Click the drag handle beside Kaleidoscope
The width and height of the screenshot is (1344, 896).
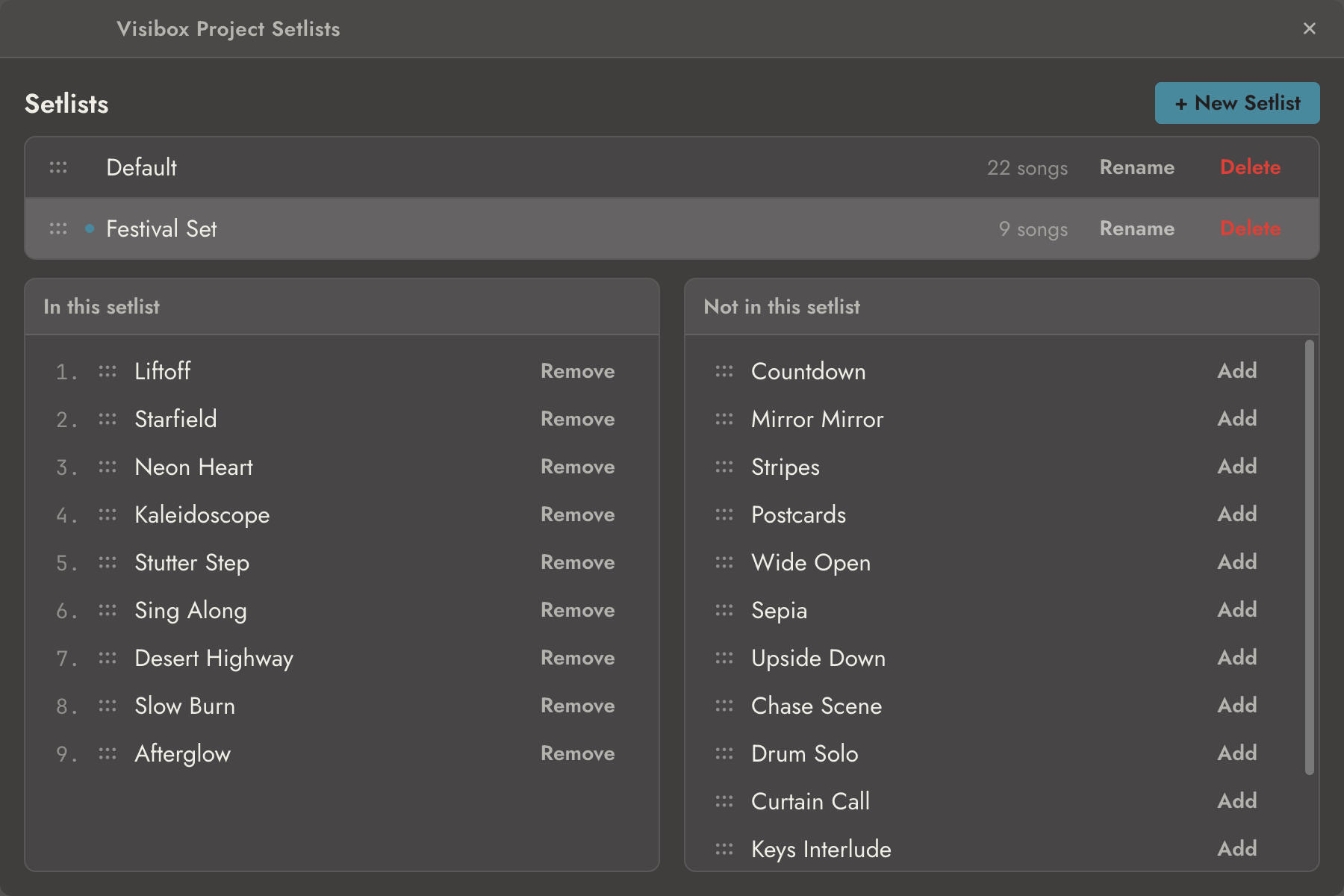point(108,514)
